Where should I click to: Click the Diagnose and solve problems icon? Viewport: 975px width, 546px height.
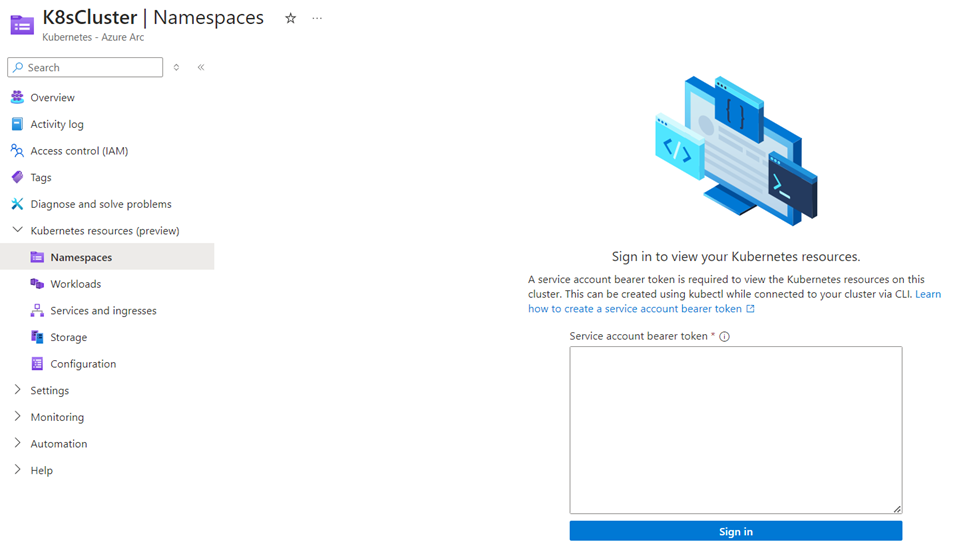click(x=17, y=204)
